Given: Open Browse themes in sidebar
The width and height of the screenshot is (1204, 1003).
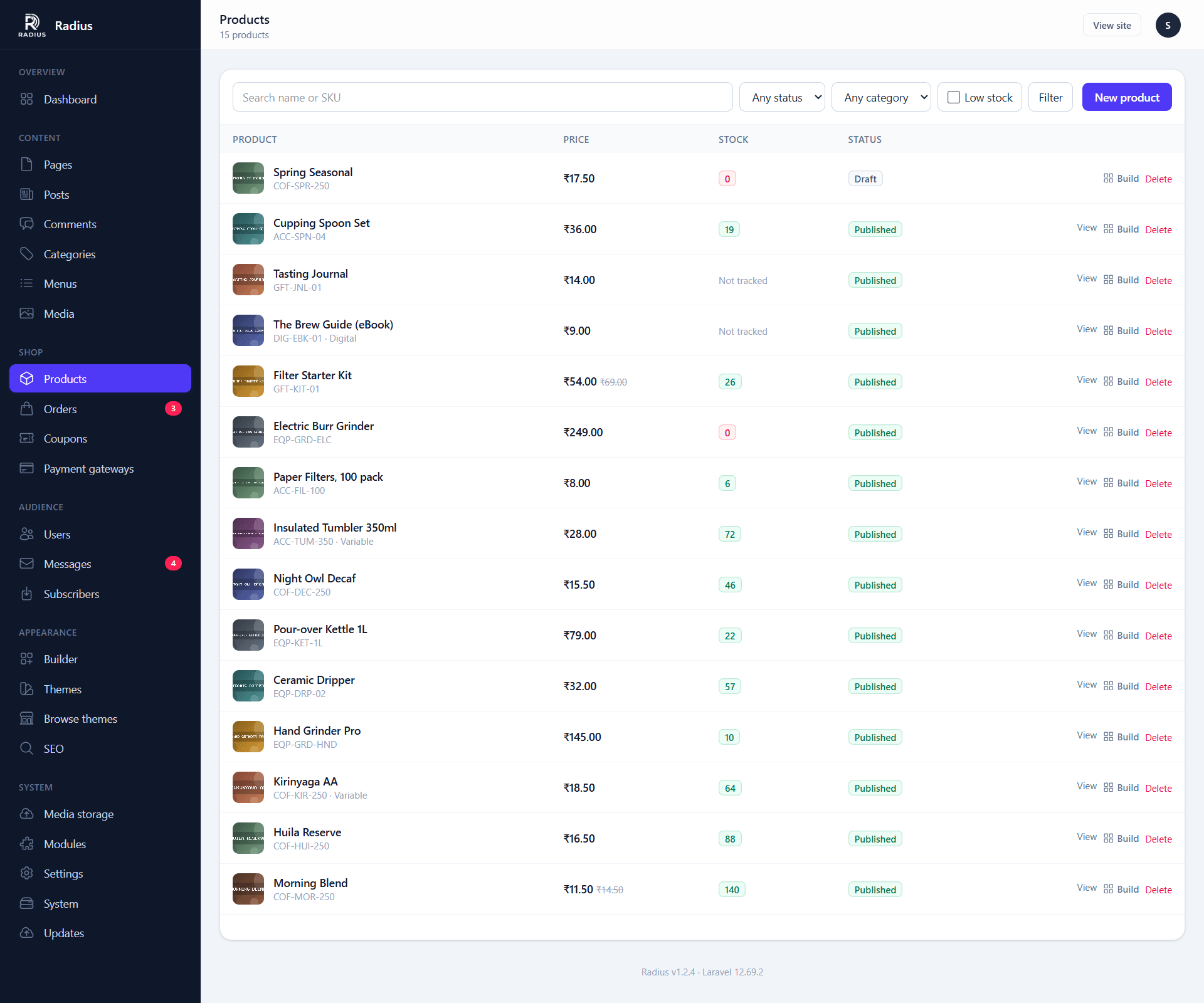Looking at the screenshot, I should click(x=100, y=718).
